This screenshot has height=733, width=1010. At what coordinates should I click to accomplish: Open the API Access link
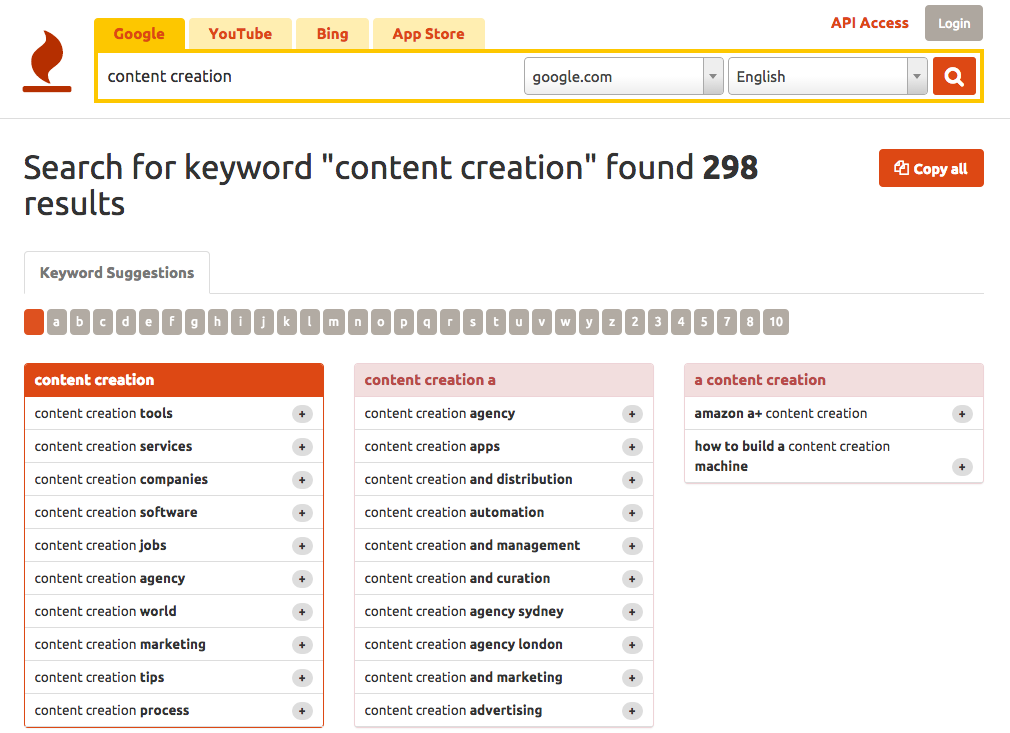click(870, 23)
